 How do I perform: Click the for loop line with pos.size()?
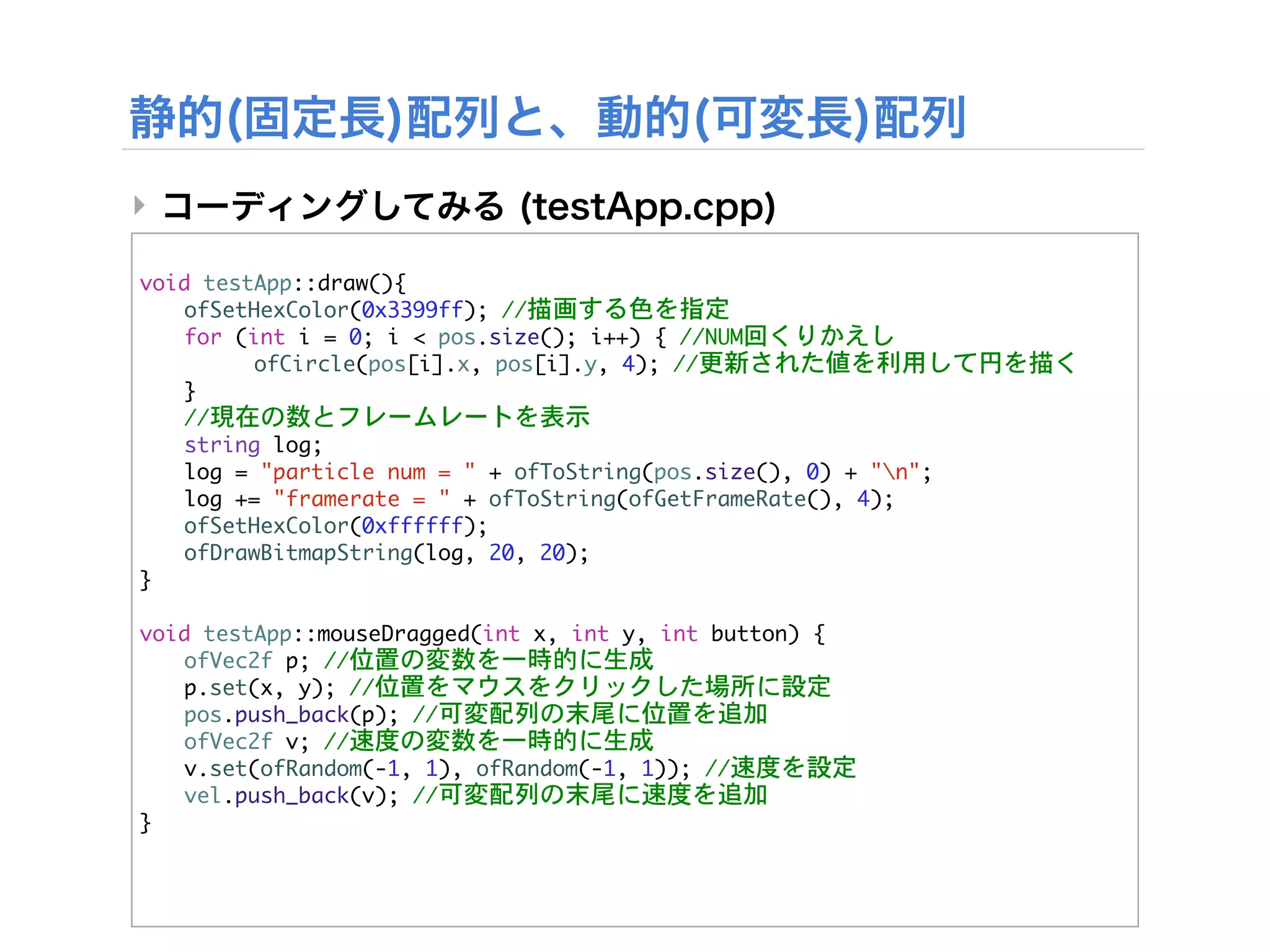click(x=425, y=337)
